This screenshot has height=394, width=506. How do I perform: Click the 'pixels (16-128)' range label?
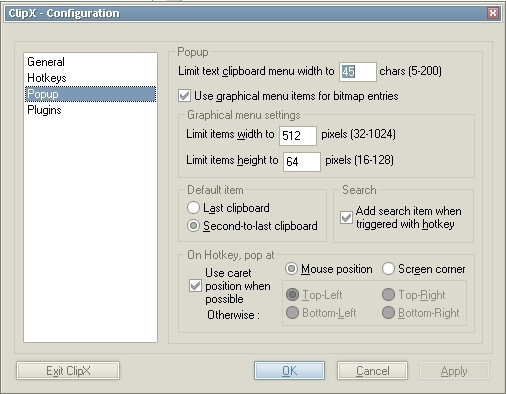pyautogui.click(x=359, y=160)
